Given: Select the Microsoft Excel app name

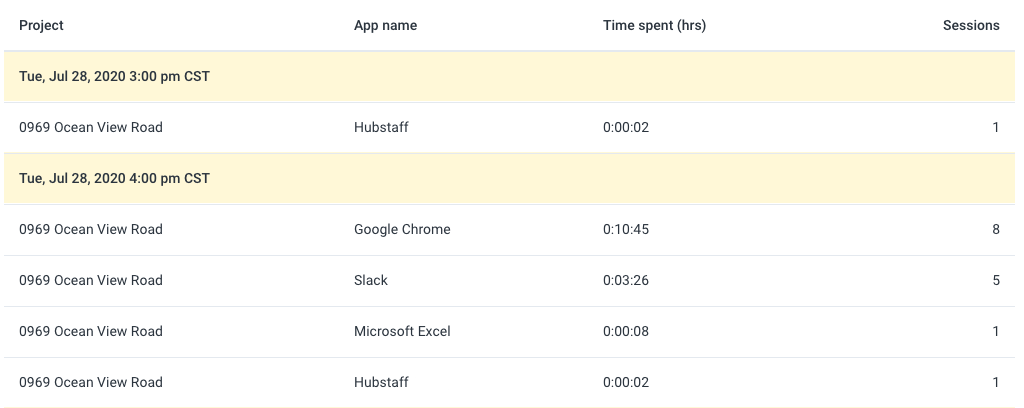Looking at the screenshot, I should pos(402,331).
